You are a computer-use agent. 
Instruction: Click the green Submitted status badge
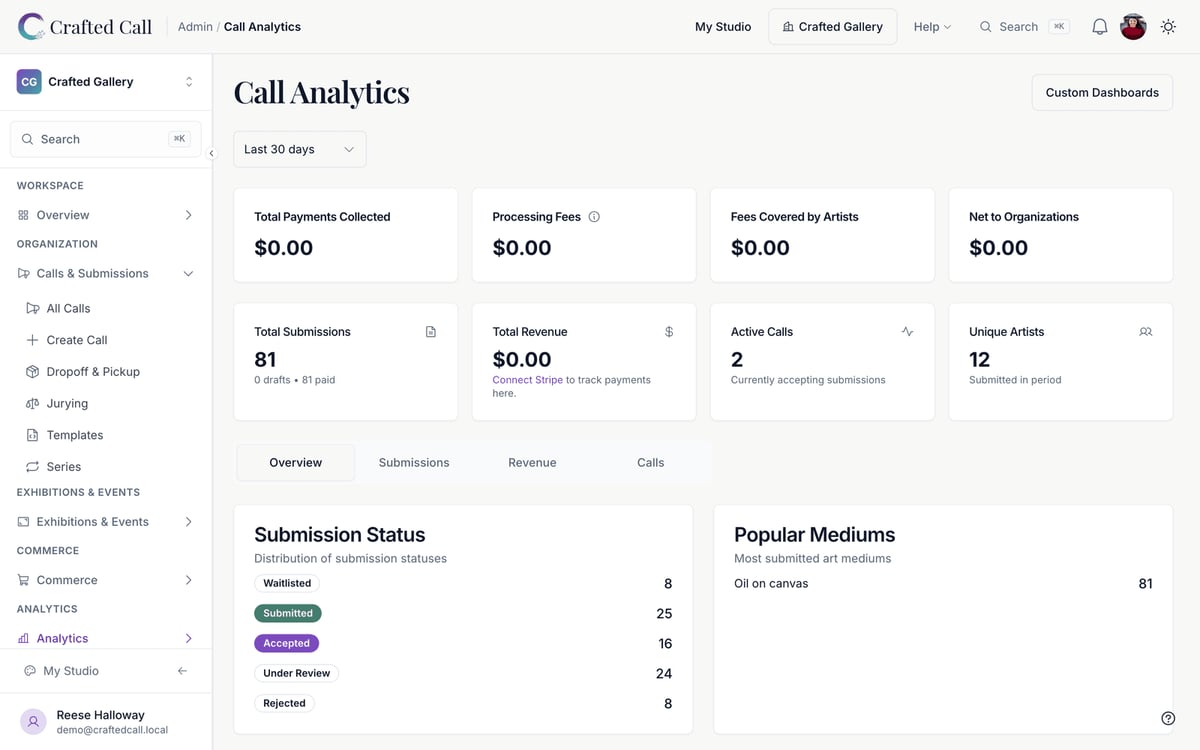[288, 613]
